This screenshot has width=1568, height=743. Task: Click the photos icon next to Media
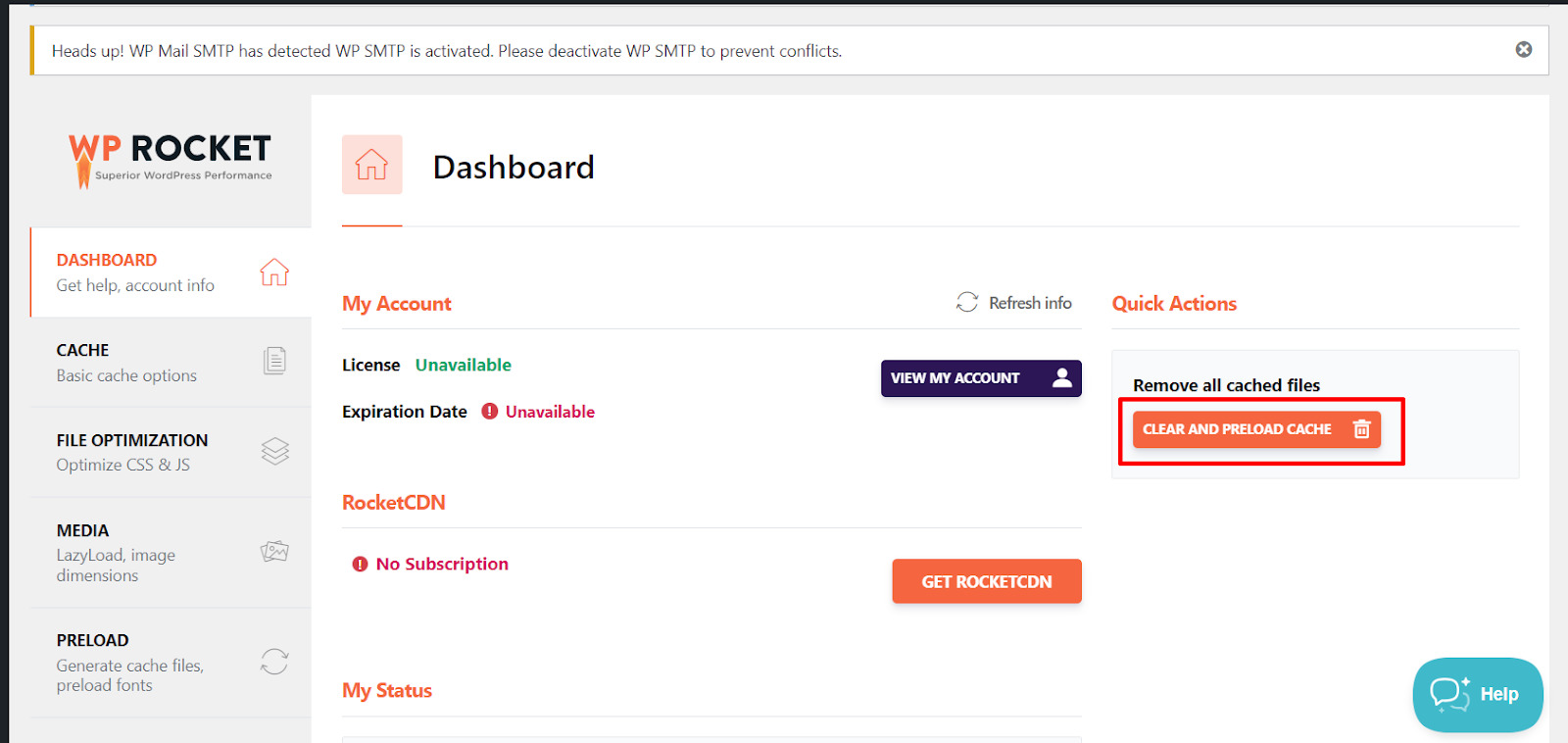point(274,552)
